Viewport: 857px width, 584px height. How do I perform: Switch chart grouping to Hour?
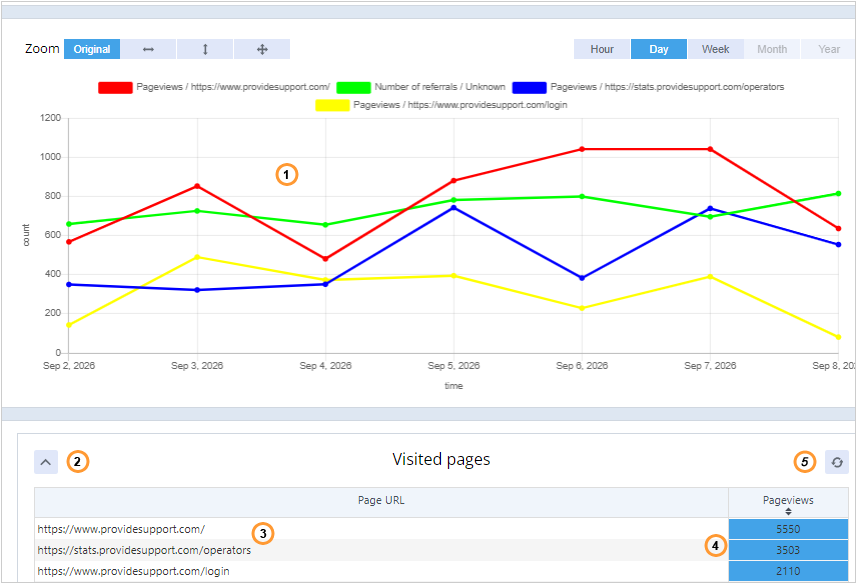click(x=602, y=49)
